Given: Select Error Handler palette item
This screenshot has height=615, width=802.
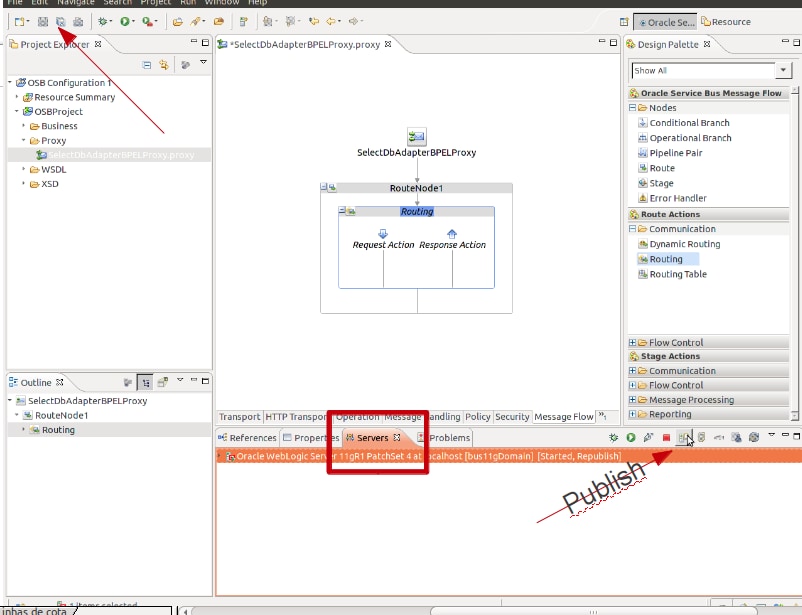Looking at the screenshot, I should coord(672,198).
